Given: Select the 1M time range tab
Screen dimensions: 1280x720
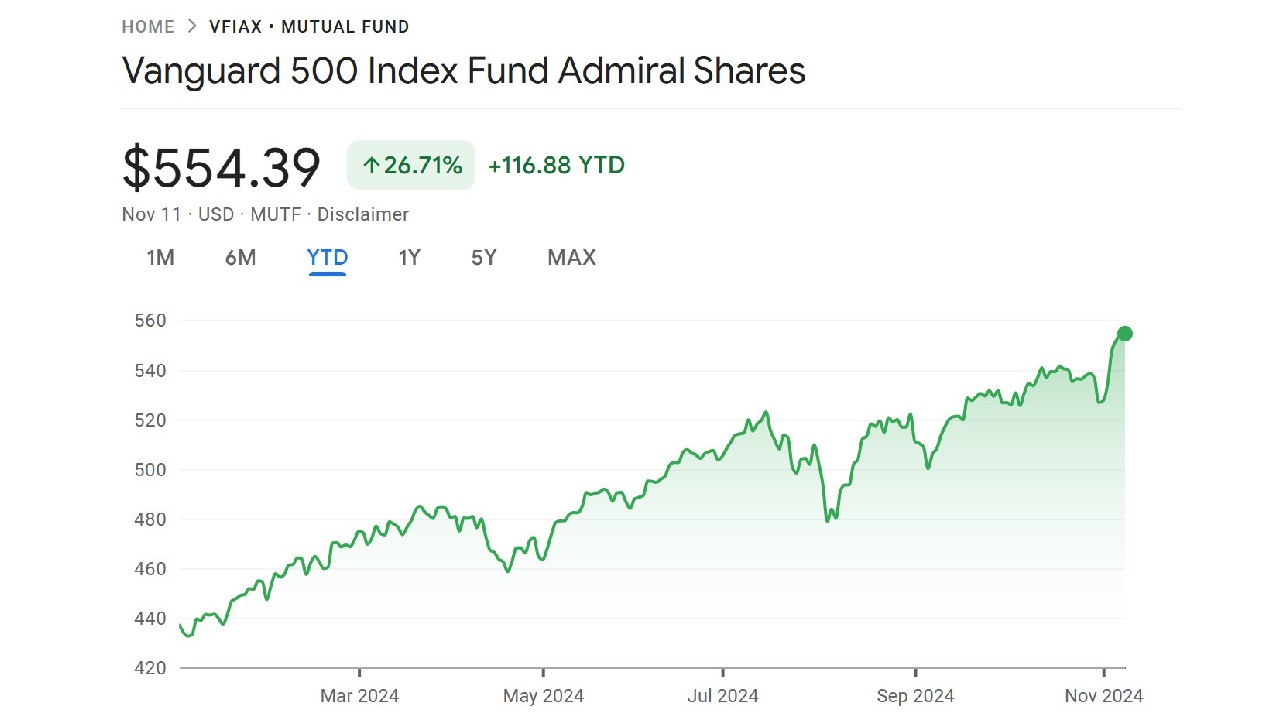Looking at the screenshot, I should coord(161,258).
